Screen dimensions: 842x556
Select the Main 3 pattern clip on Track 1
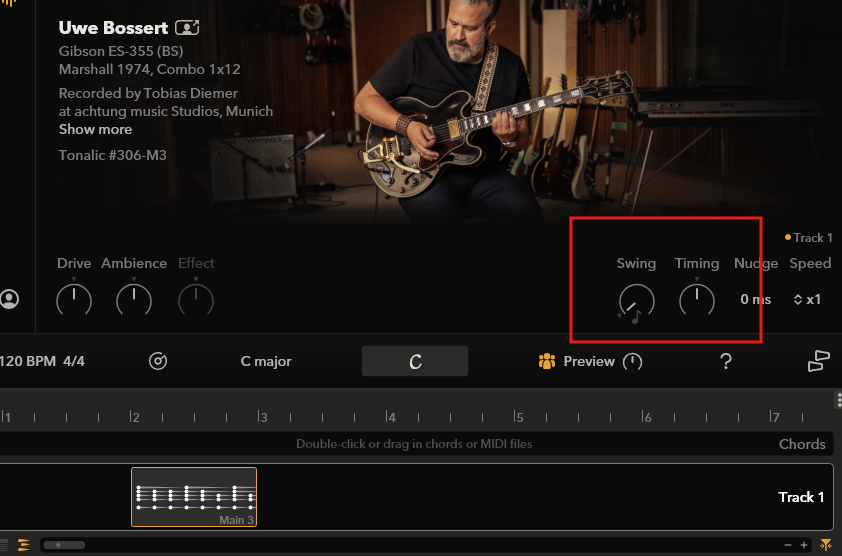point(194,496)
